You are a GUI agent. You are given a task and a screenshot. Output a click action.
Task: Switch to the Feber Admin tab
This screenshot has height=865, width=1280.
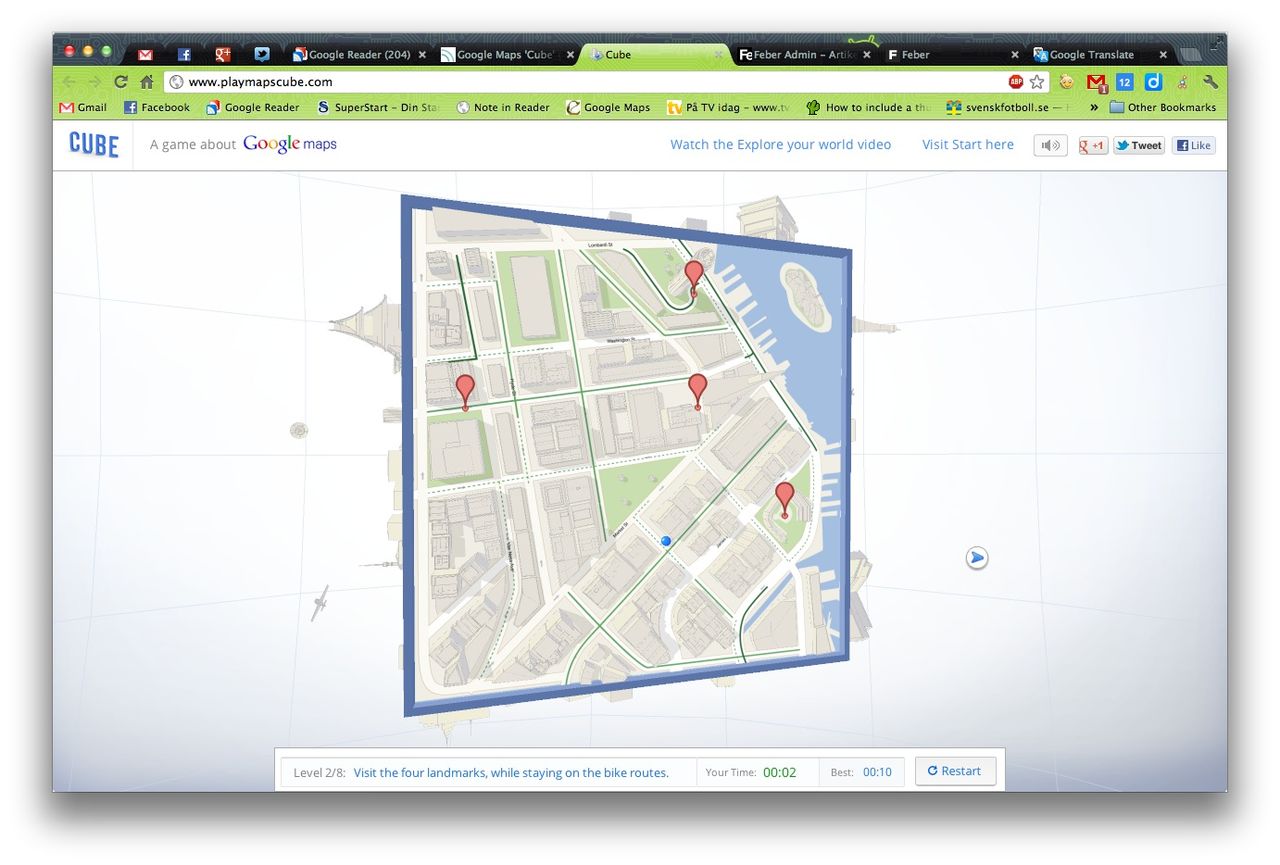803,55
